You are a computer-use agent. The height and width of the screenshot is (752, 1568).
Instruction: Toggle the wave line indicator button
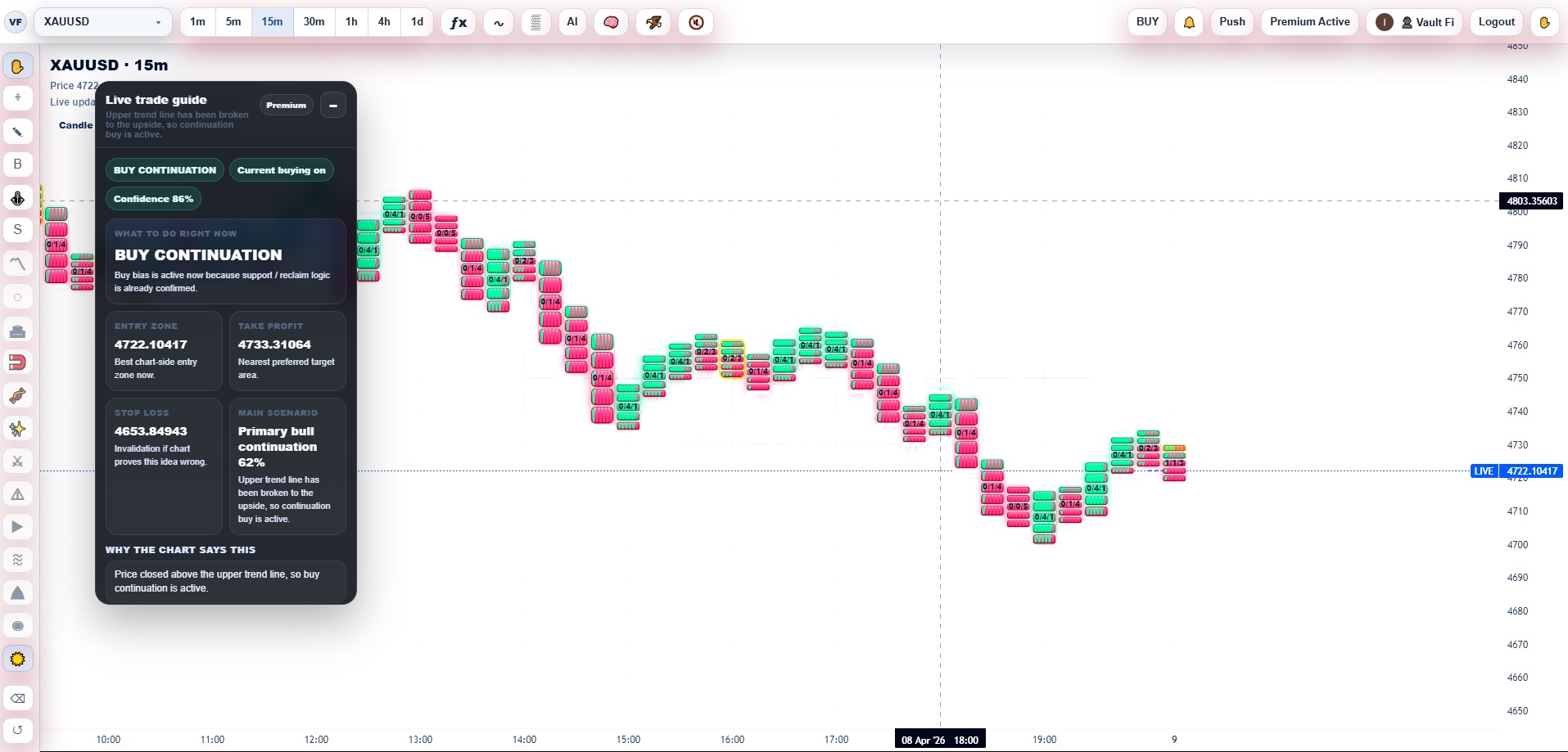point(498,22)
